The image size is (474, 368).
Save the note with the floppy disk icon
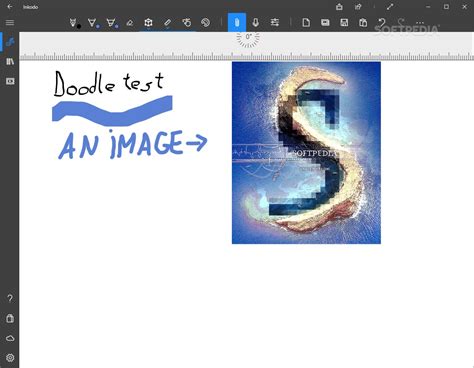(x=344, y=23)
